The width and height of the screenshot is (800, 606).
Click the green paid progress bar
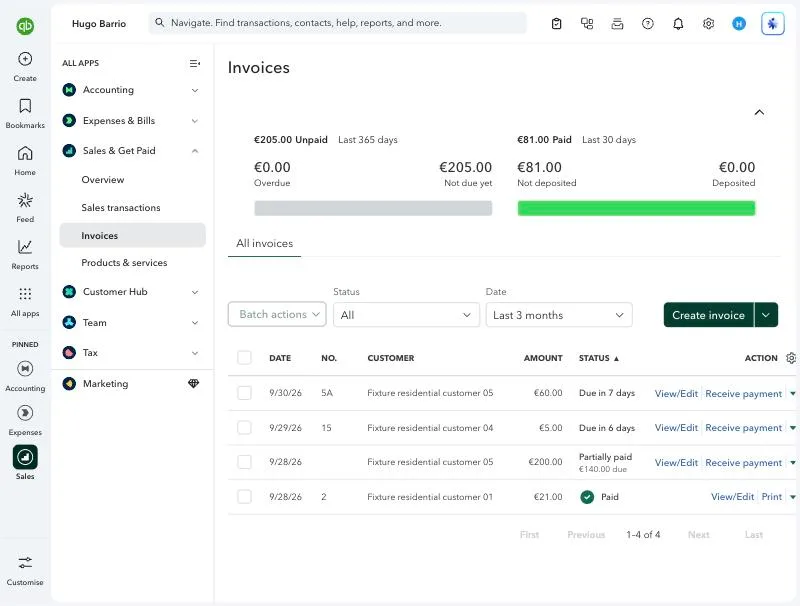(636, 208)
